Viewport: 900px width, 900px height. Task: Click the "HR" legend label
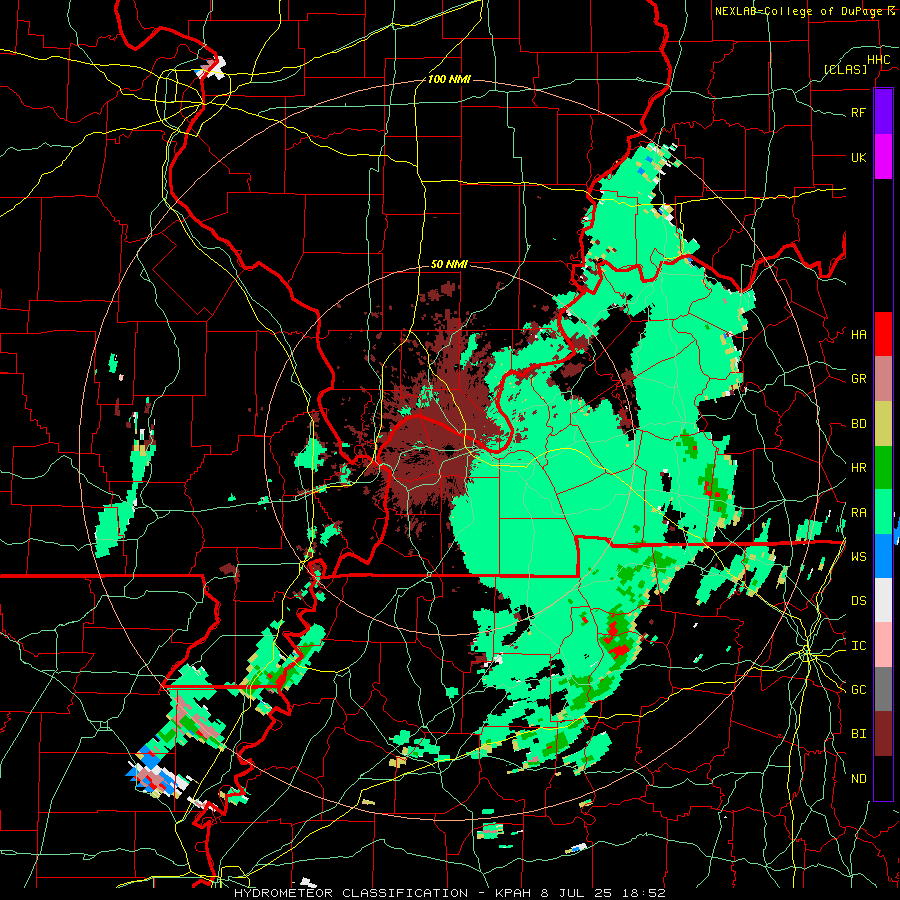pos(858,468)
